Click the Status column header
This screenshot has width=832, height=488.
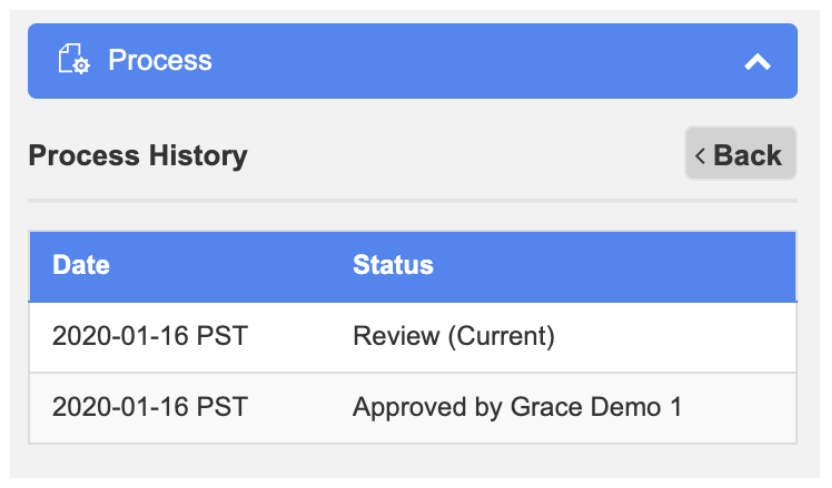pos(393,265)
